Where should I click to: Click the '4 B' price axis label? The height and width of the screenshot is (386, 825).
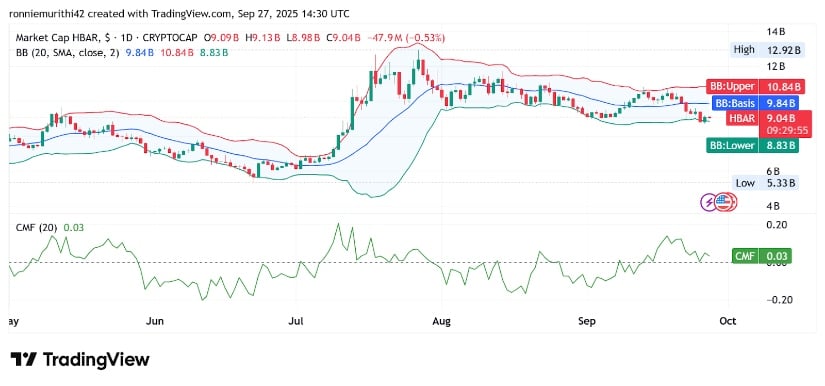pyautogui.click(x=773, y=206)
